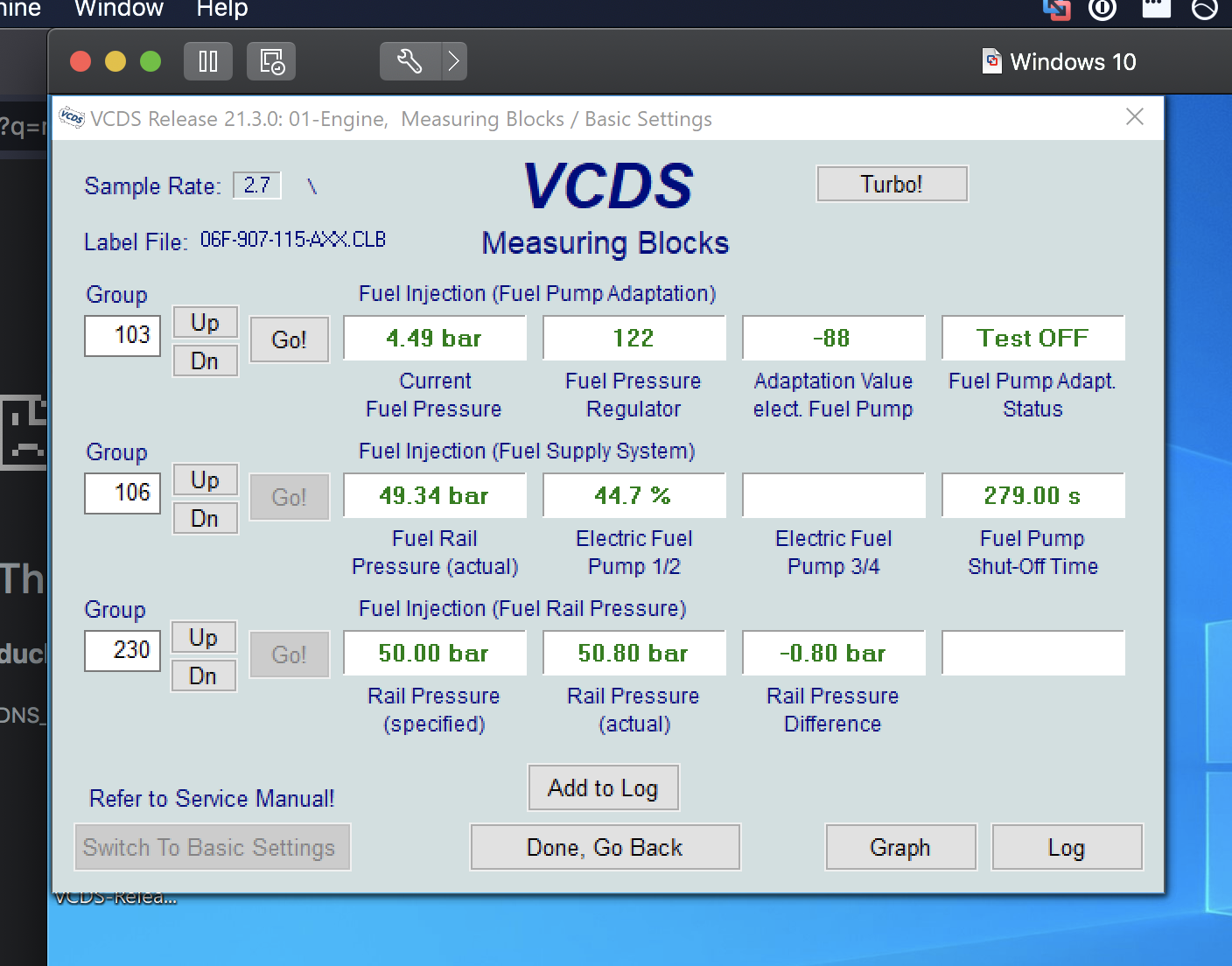Click the Refer to Service Manual! text
This screenshot has height=966, width=1232.
[x=212, y=798]
